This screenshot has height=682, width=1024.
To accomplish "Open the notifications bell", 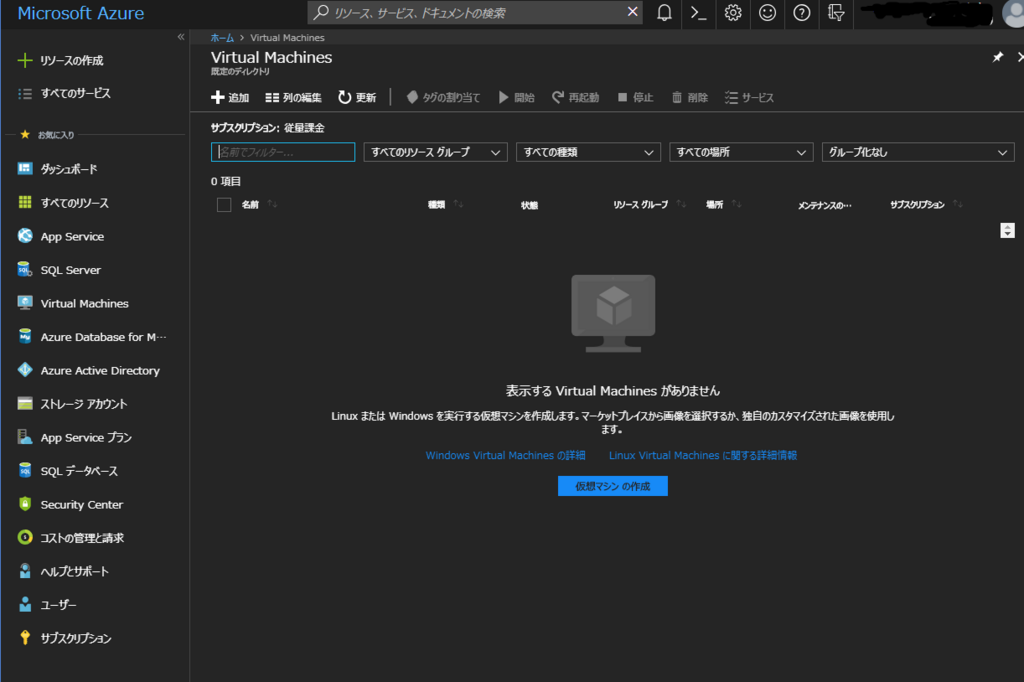I will coord(663,14).
